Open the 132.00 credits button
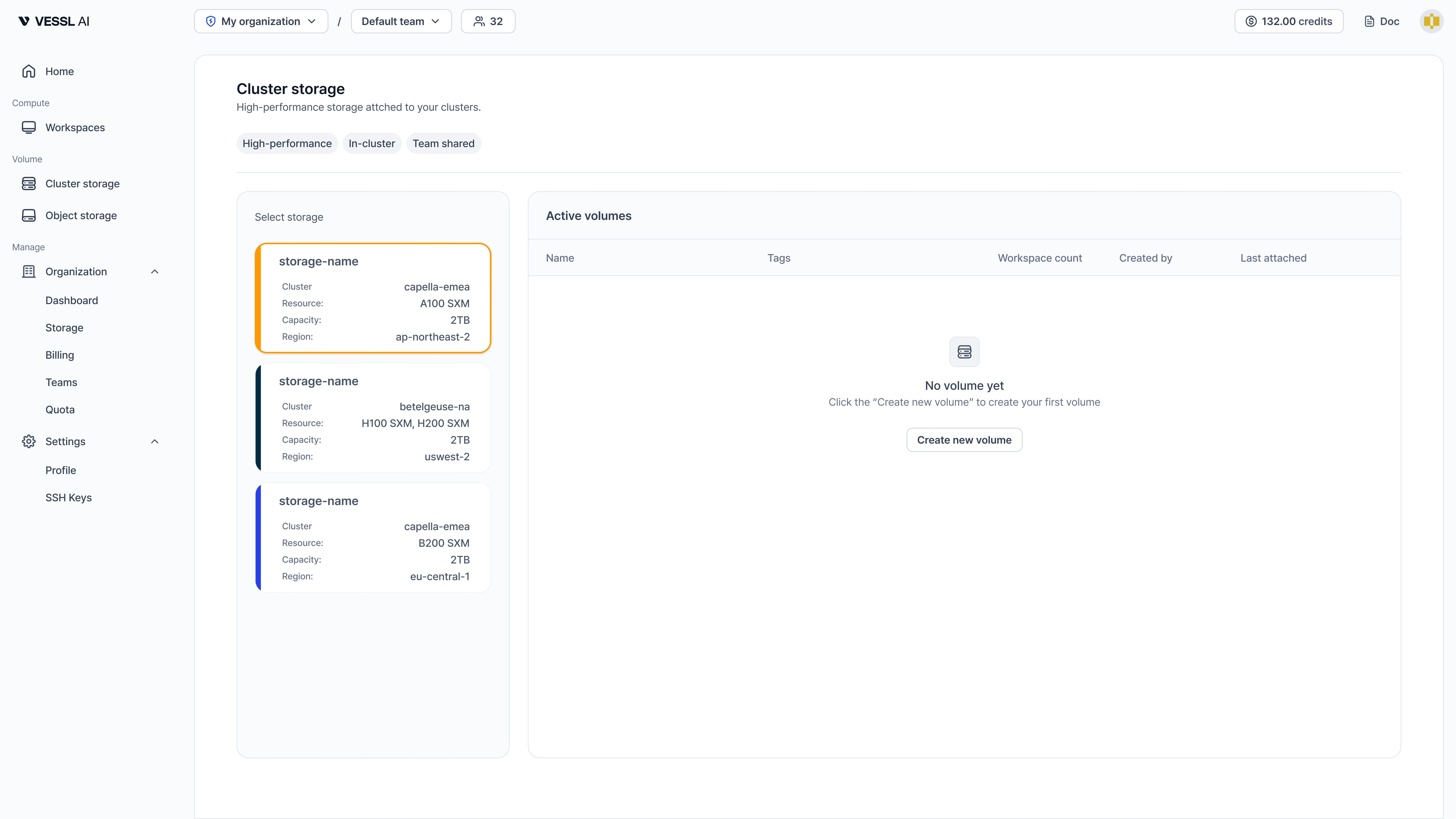 click(x=1289, y=21)
